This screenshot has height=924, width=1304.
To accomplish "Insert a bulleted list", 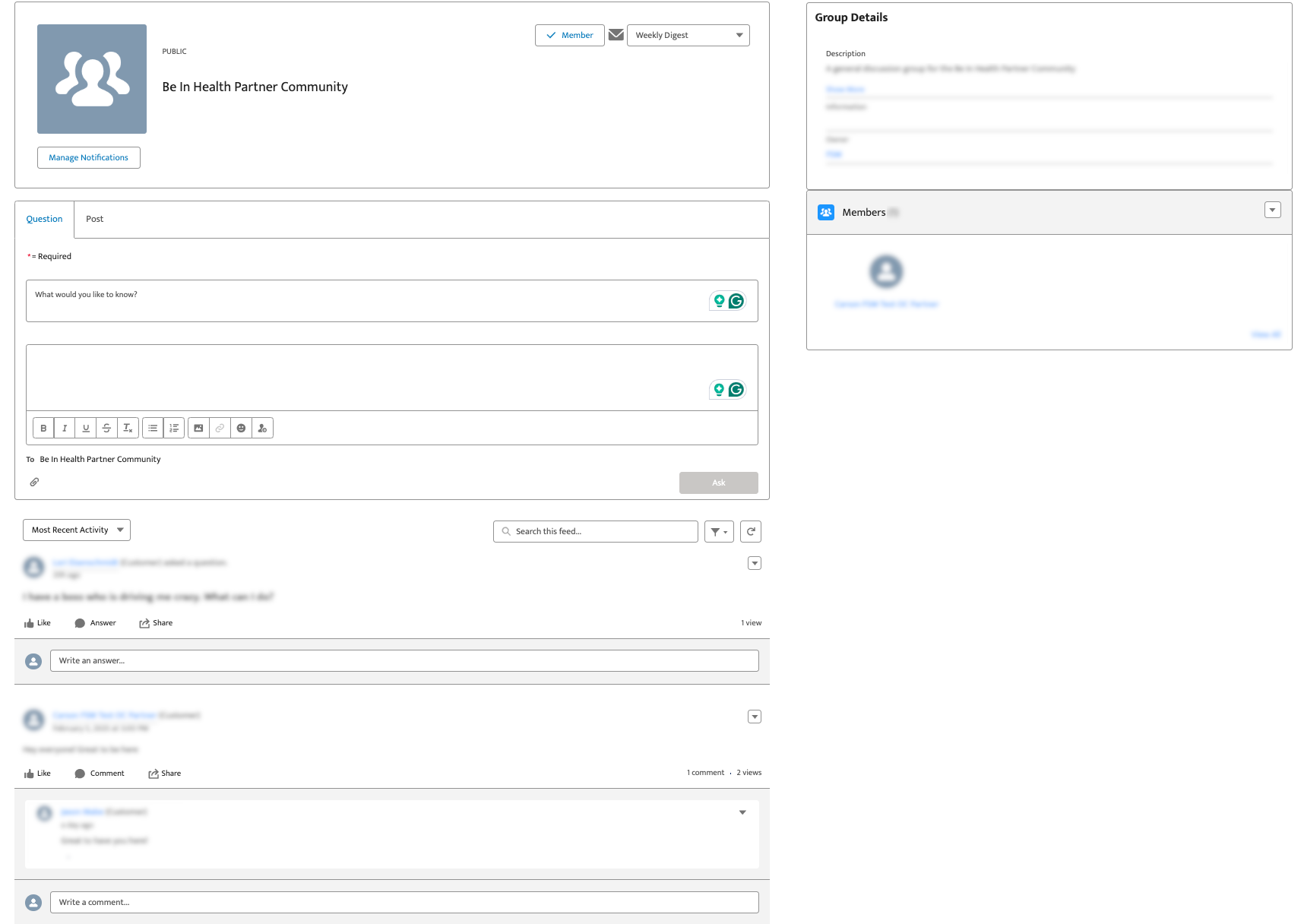I will click(153, 428).
